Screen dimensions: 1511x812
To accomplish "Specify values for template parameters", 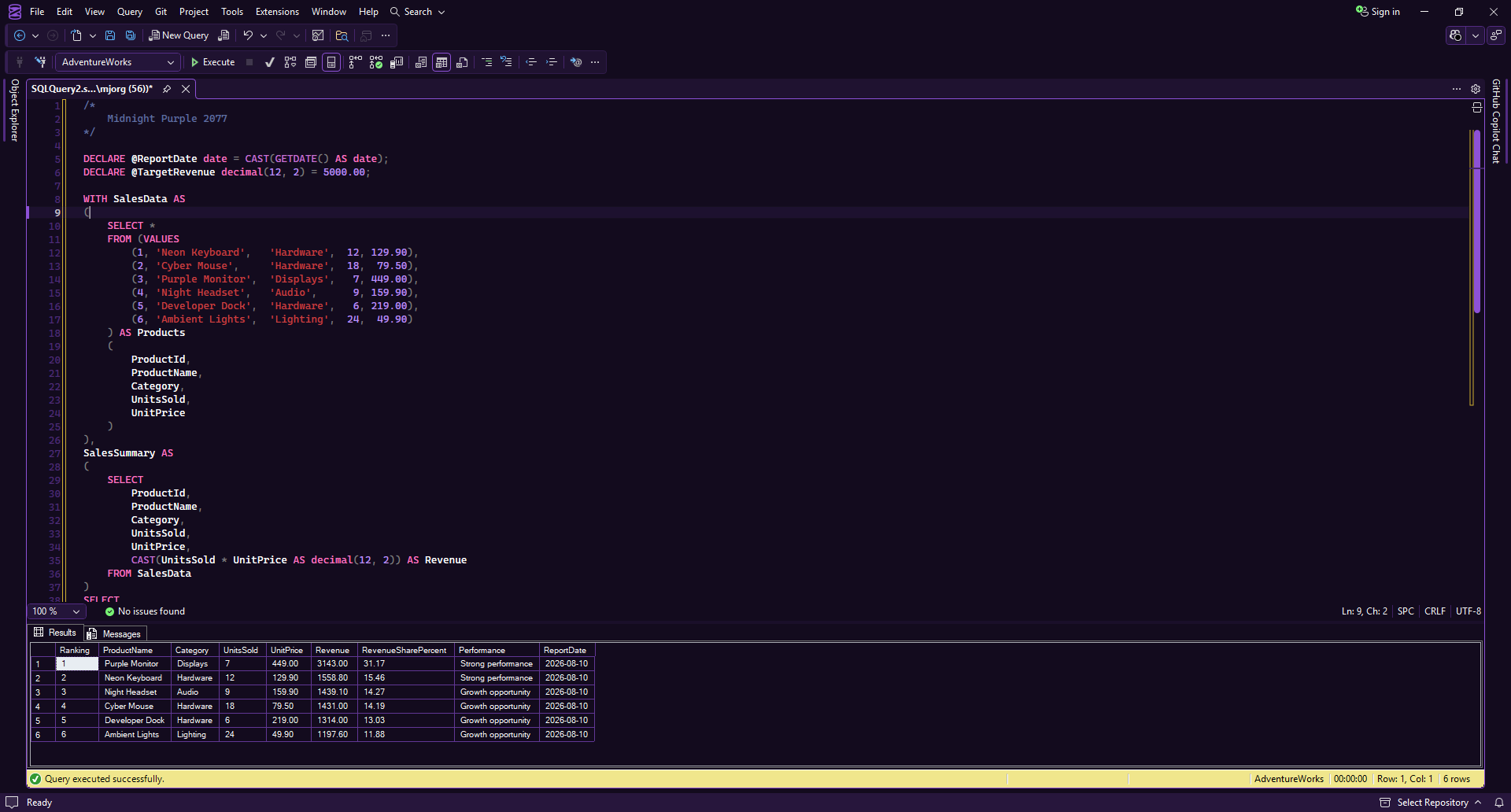I will pyautogui.click(x=576, y=62).
